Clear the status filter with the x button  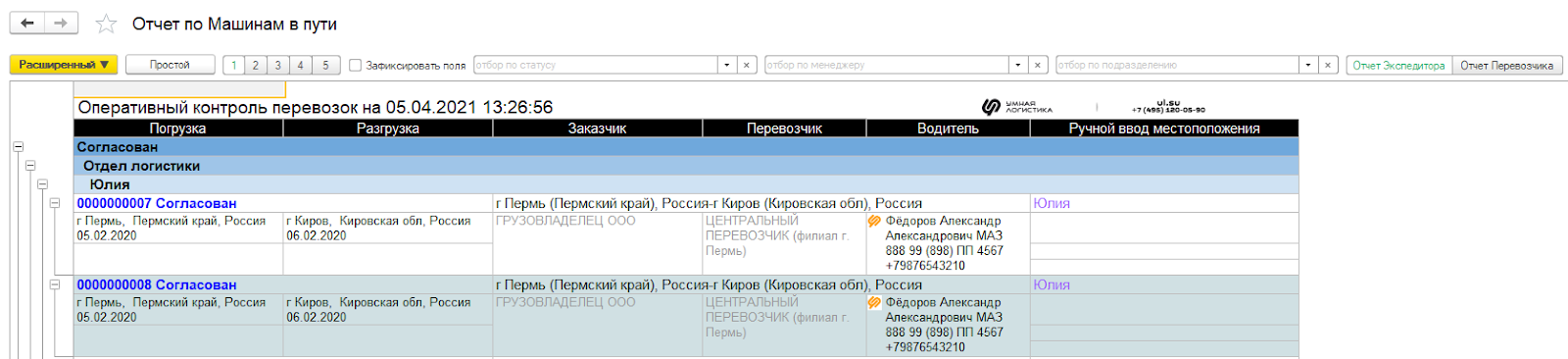click(x=747, y=65)
